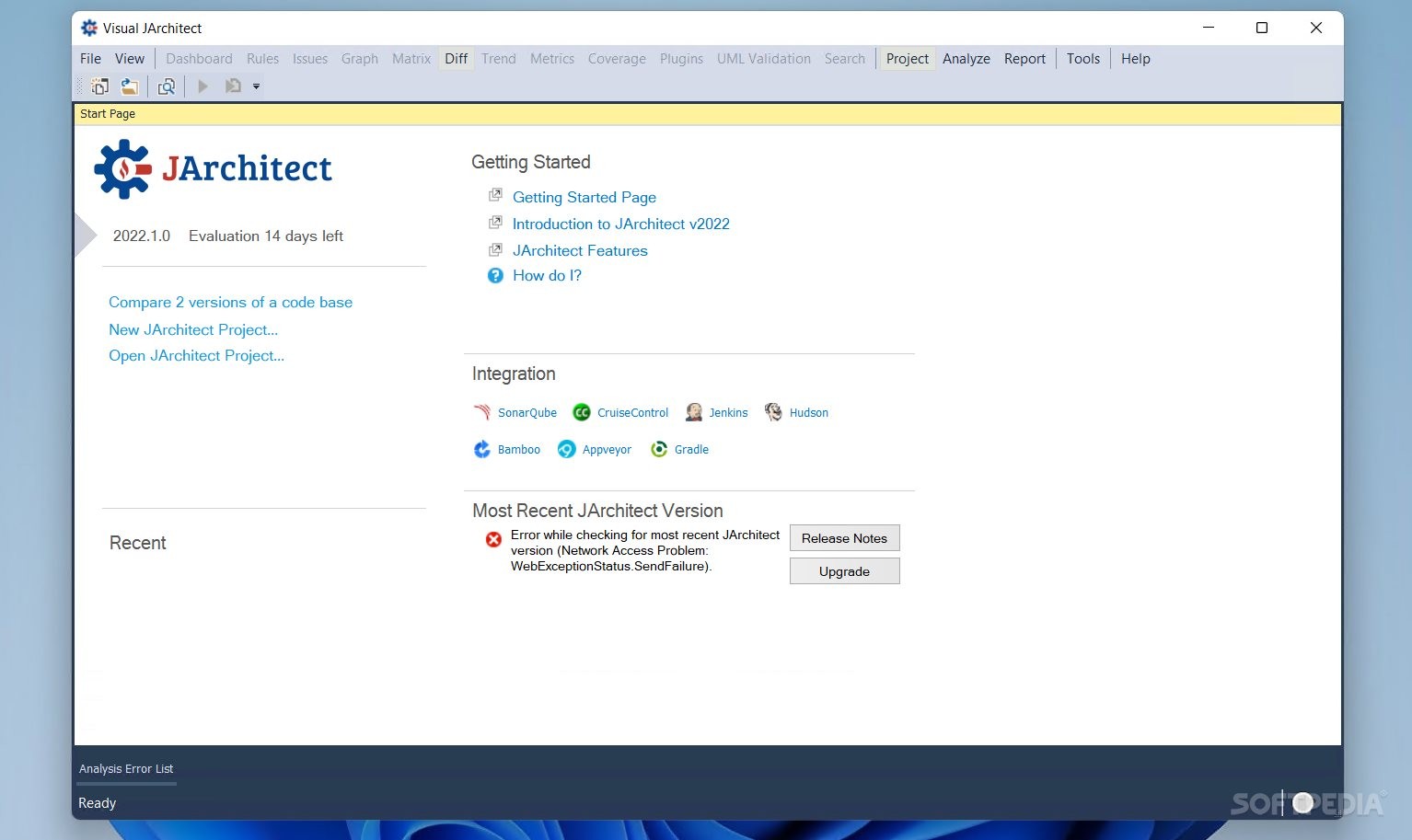Click the New Project toolbar icon

(99, 86)
